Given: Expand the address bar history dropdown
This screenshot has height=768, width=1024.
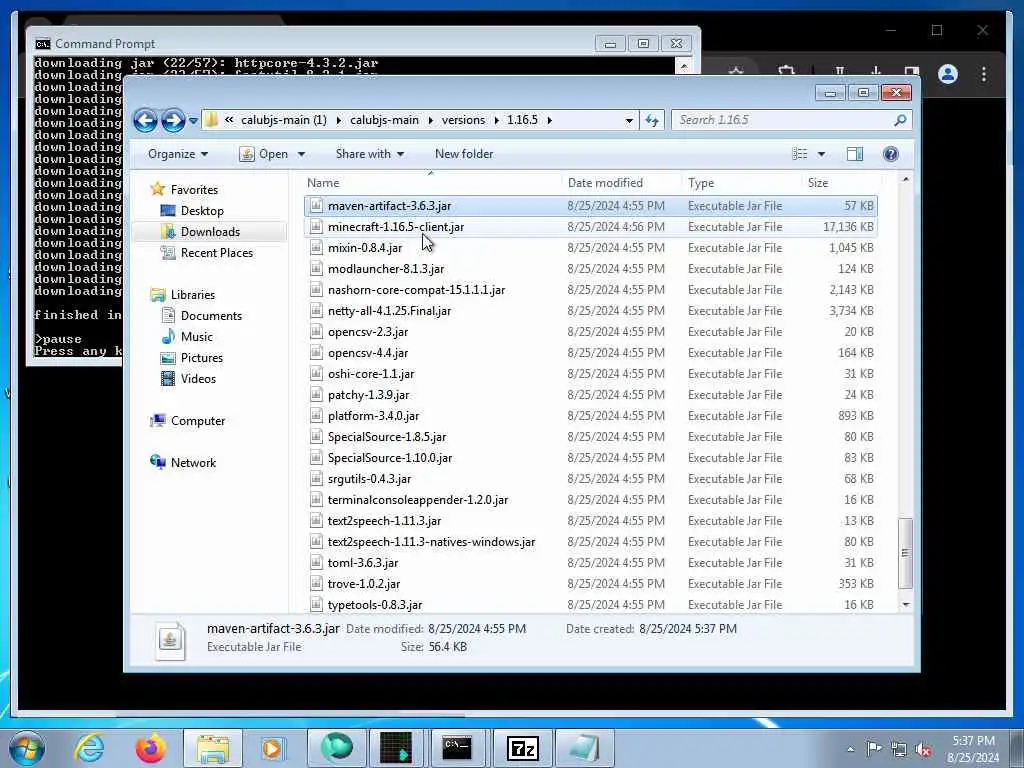Looking at the screenshot, I should point(629,120).
